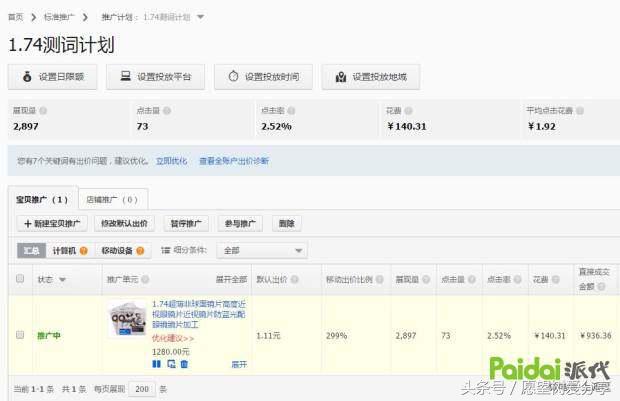Image resolution: width=620 pixels, height=401 pixels.
Task: Click 展开全部 in the table header
Action: pos(231,280)
